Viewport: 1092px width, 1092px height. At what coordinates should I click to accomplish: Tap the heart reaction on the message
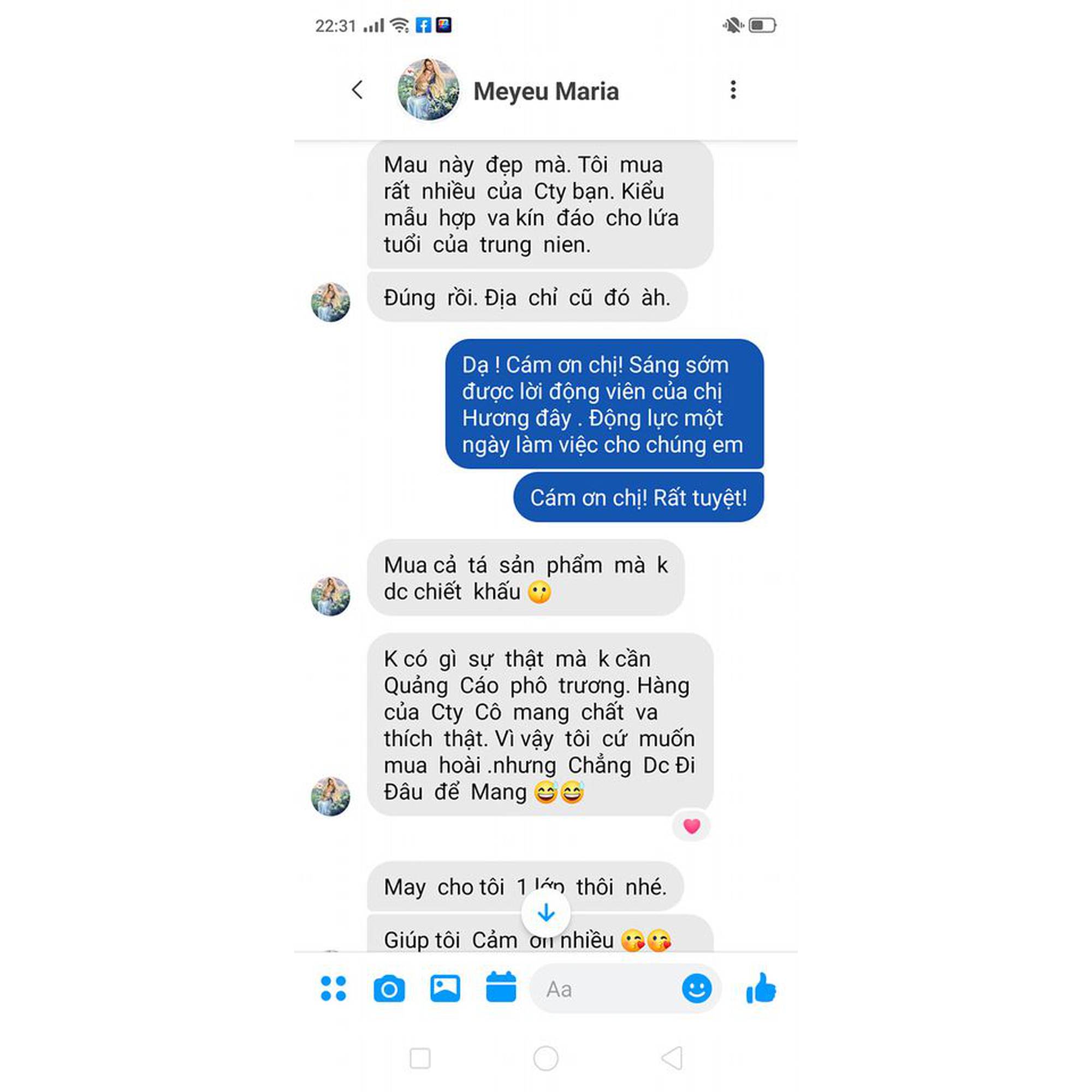[691, 826]
